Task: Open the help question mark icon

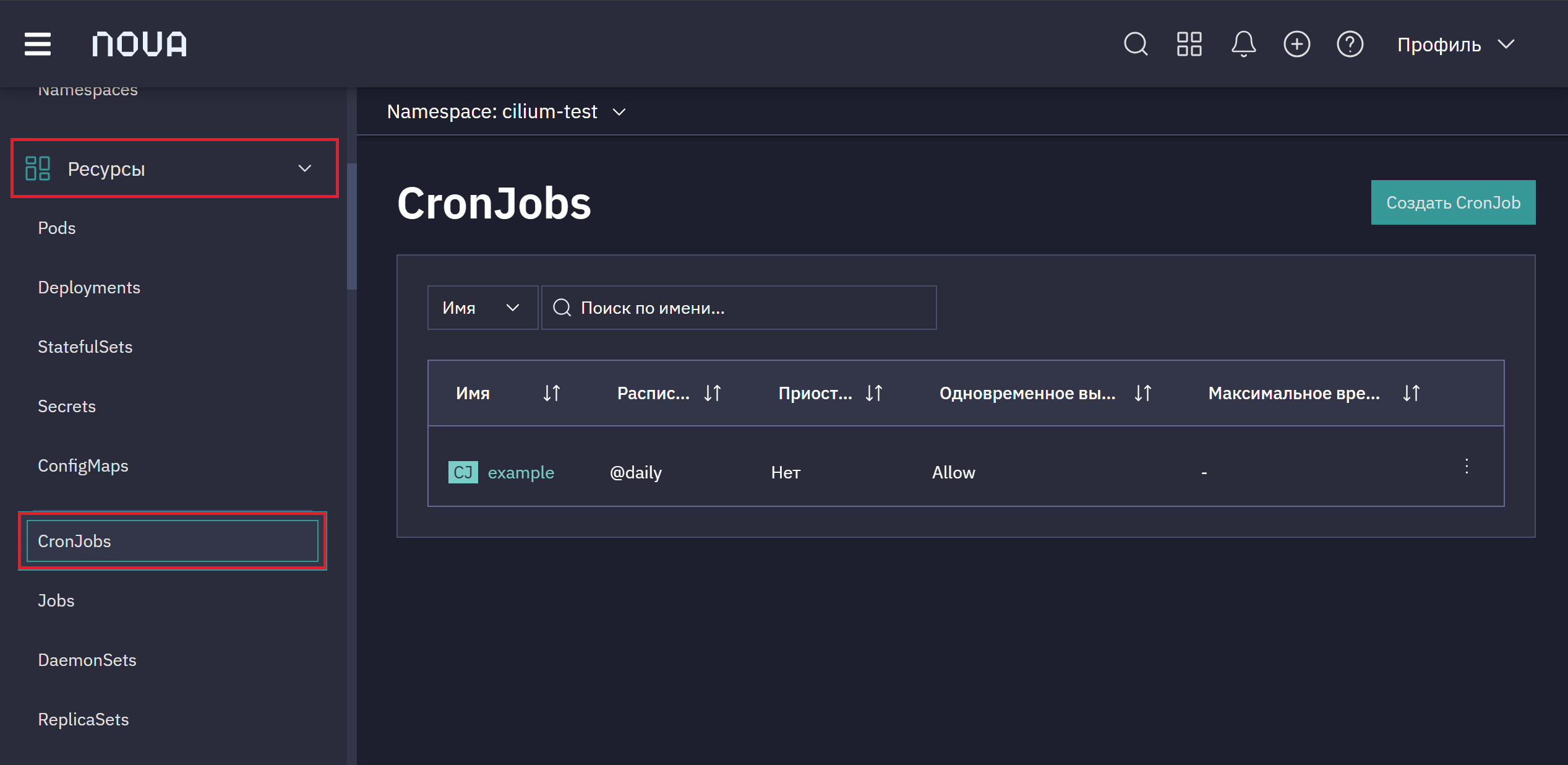Action: 1350,44
